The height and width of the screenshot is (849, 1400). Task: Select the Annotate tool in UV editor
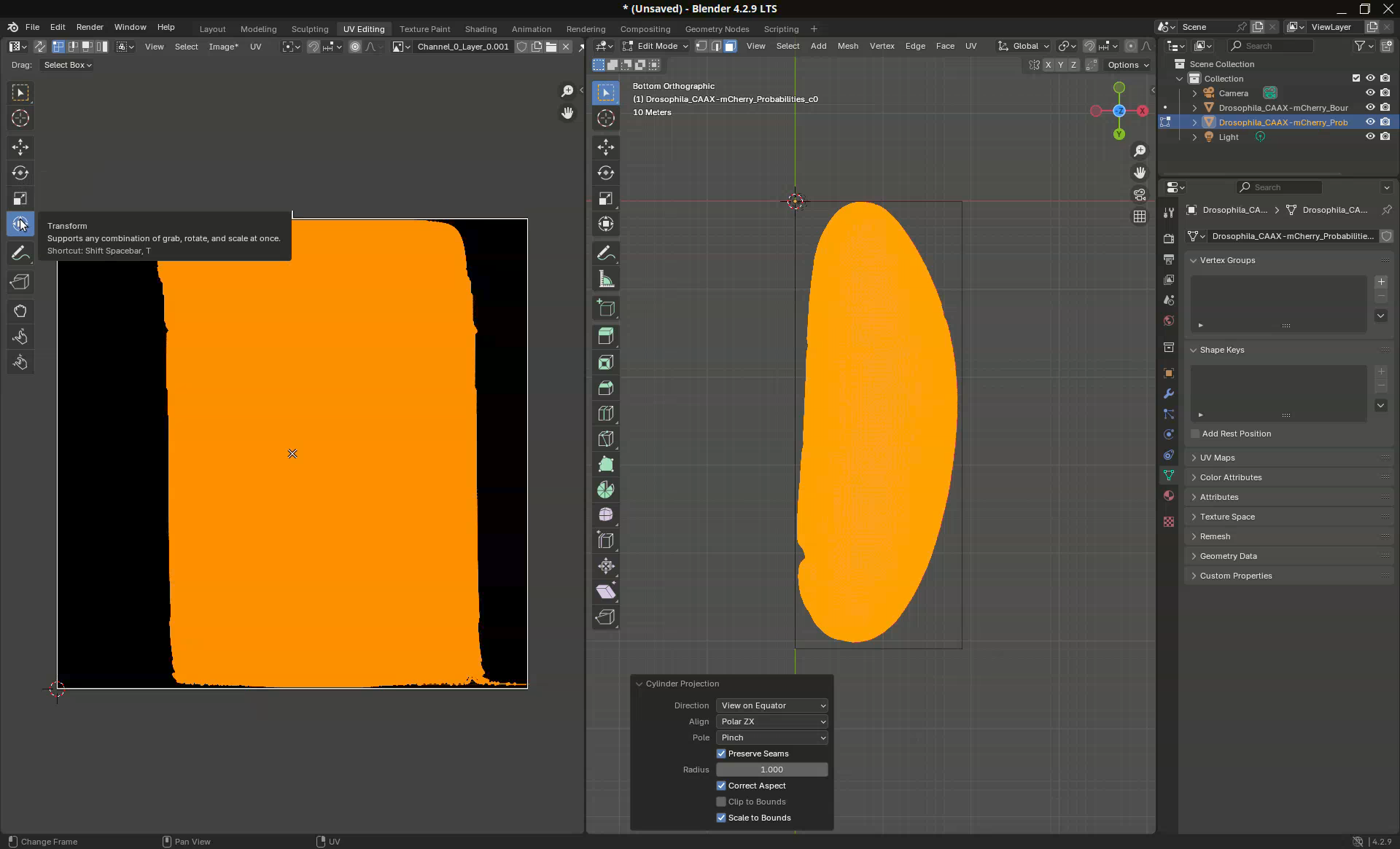[x=20, y=254]
